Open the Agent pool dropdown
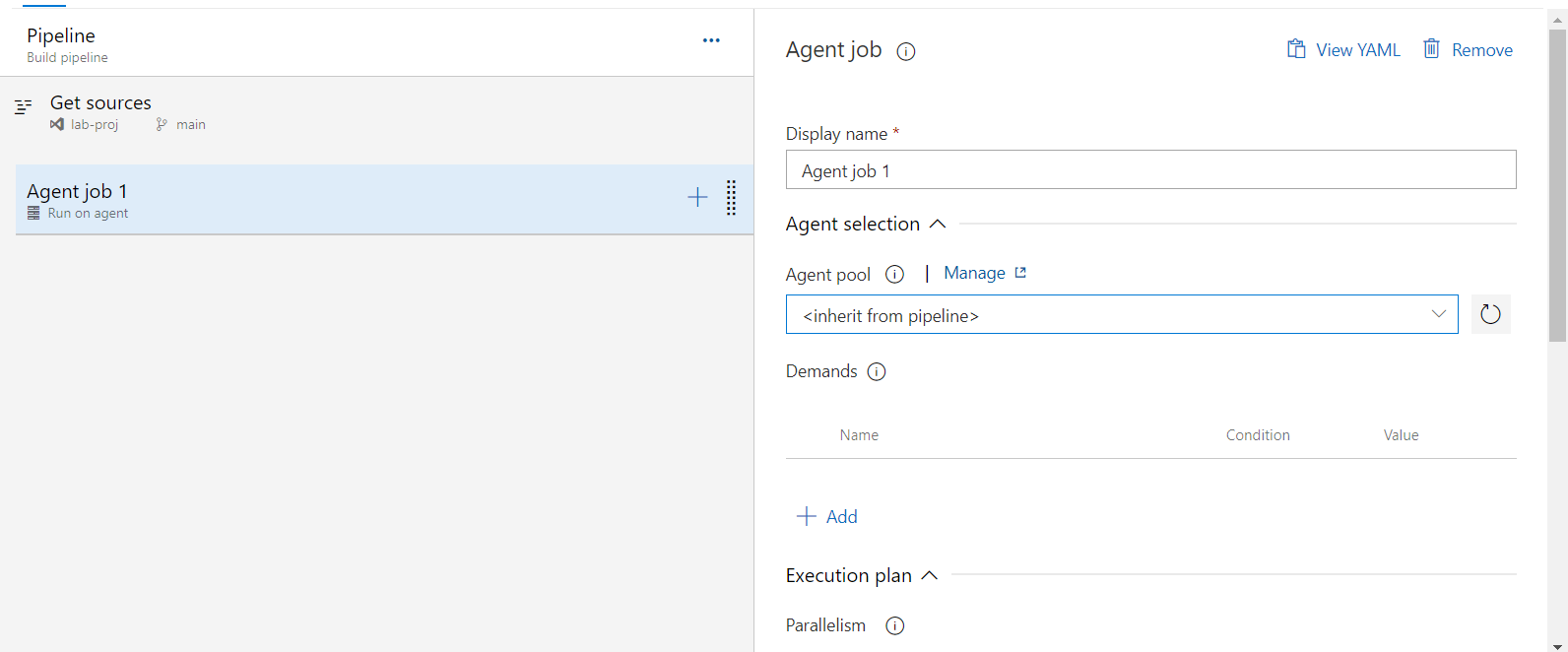Image resolution: width=1568 pixels, height=652 pixels. [x=1122, y=314]
